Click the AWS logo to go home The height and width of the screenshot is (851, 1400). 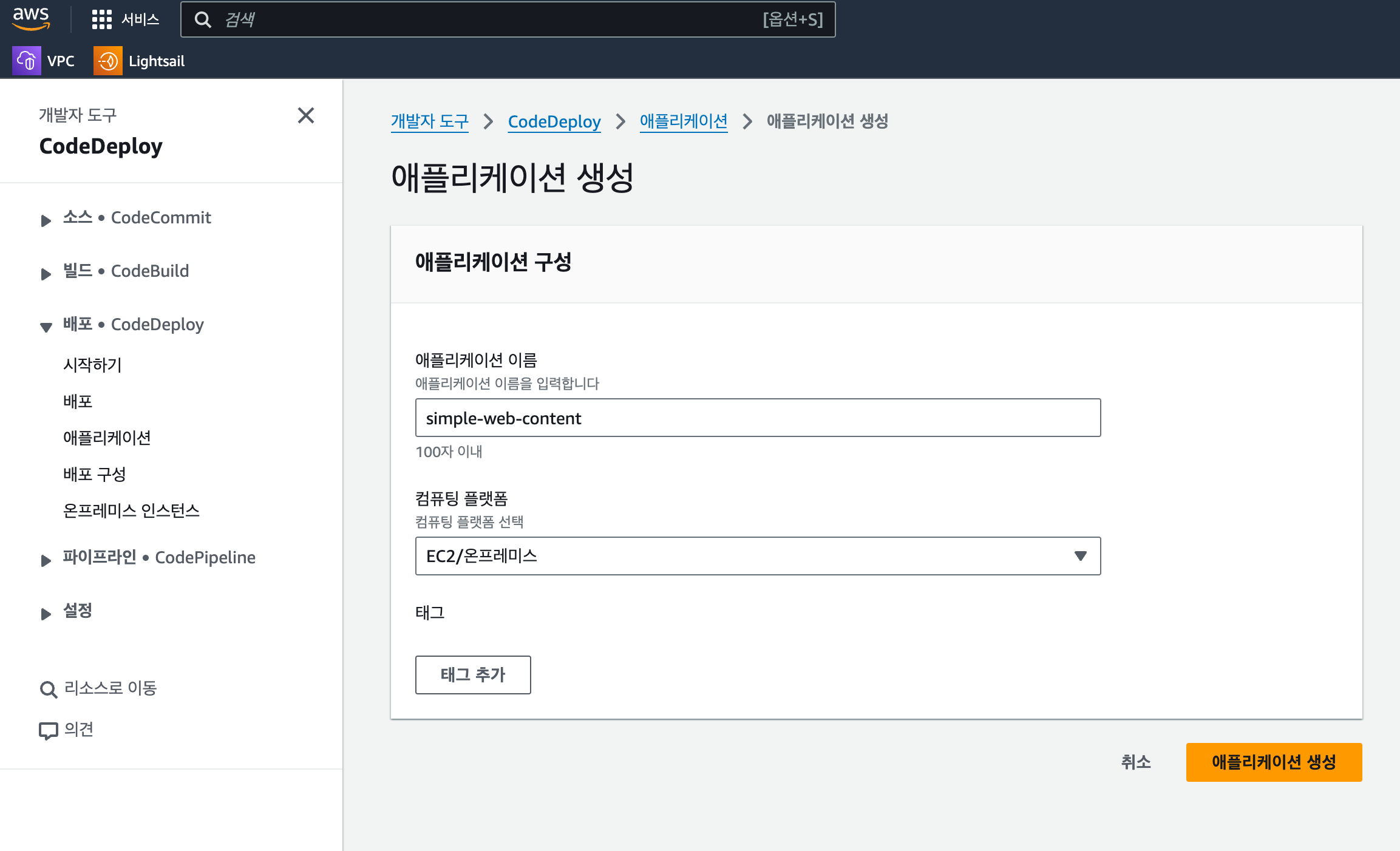click(31, 19)
